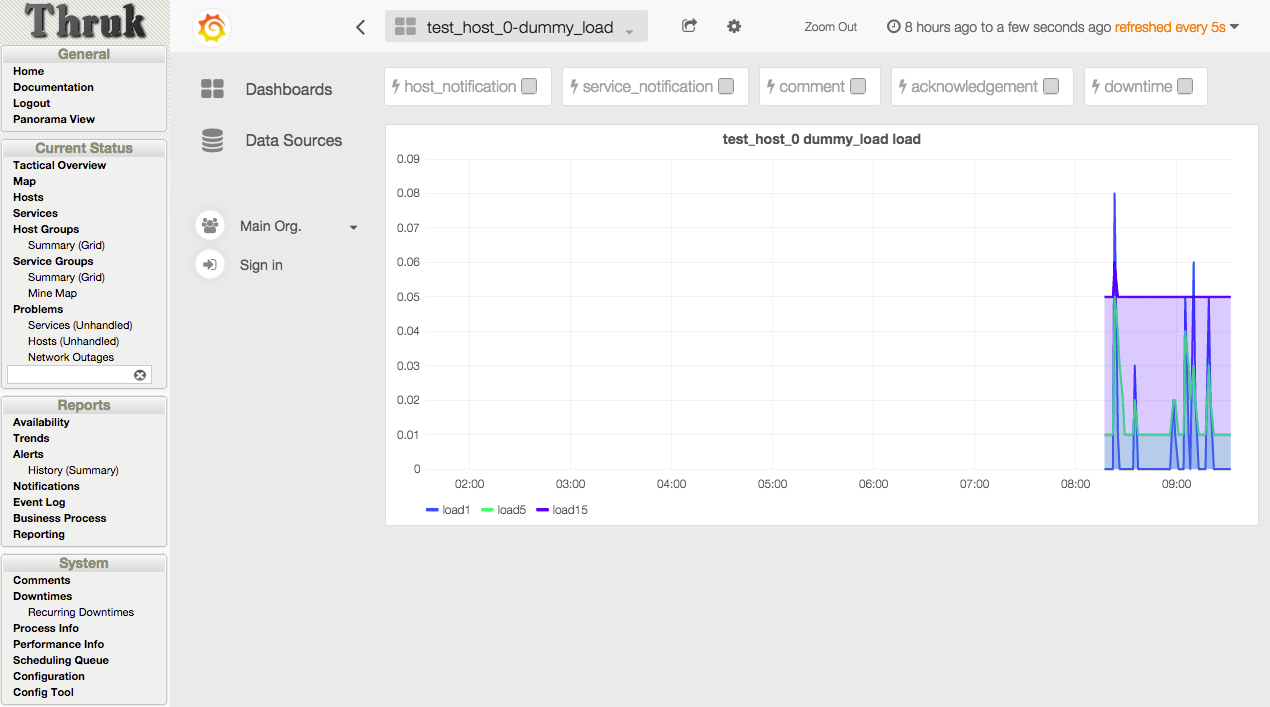Open the Dashboards panel icon
Image resolution: width=1270 pixels, height=707 pixels.
coord(211,88)
